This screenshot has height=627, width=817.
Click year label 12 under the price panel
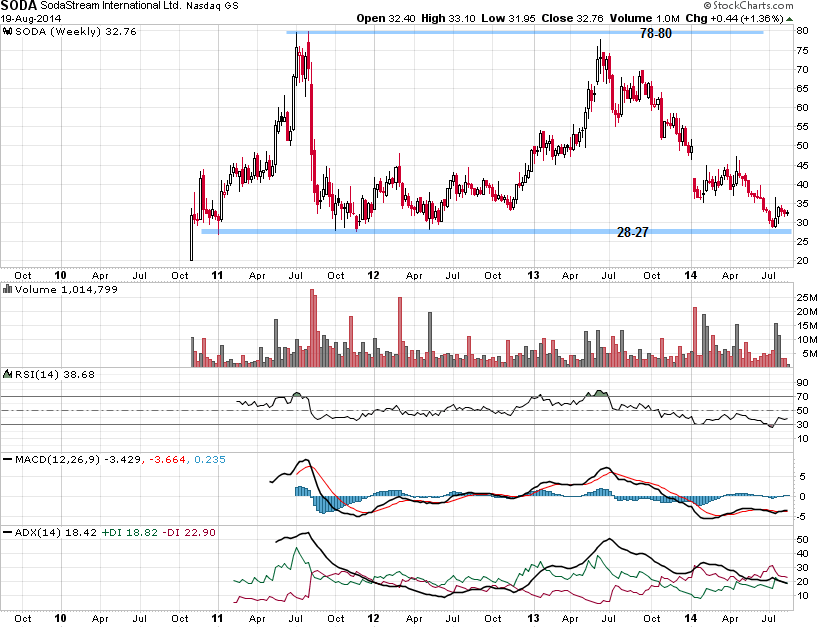click(x=373, y=275)
